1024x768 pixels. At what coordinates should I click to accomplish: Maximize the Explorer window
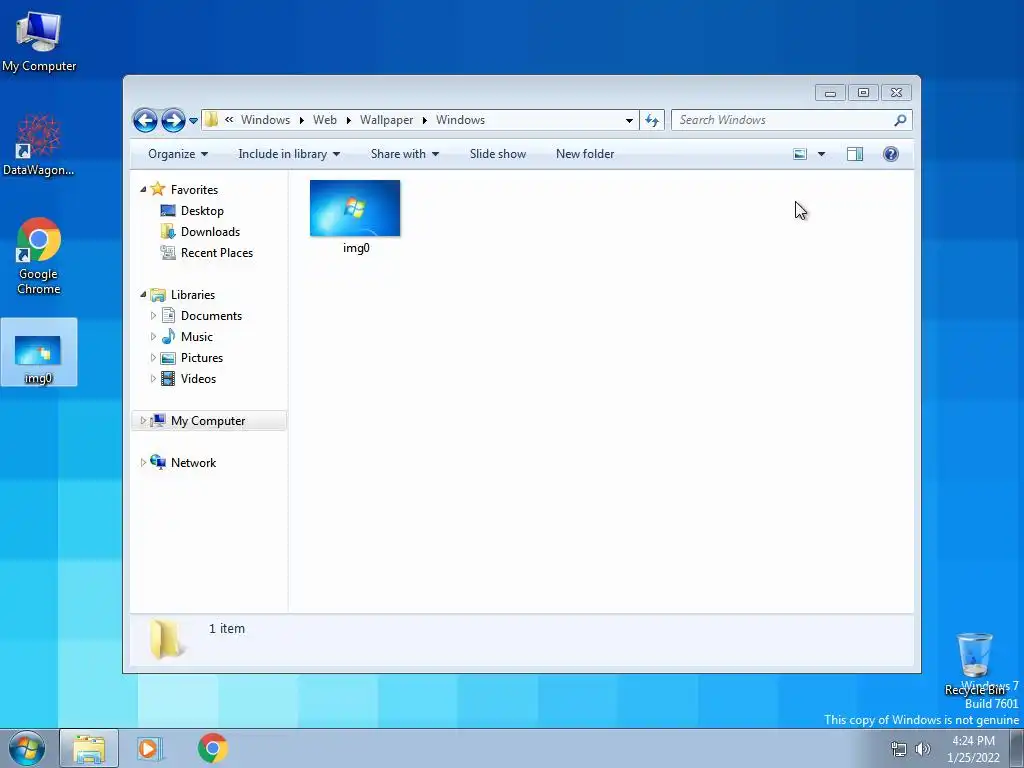[863, 93]
